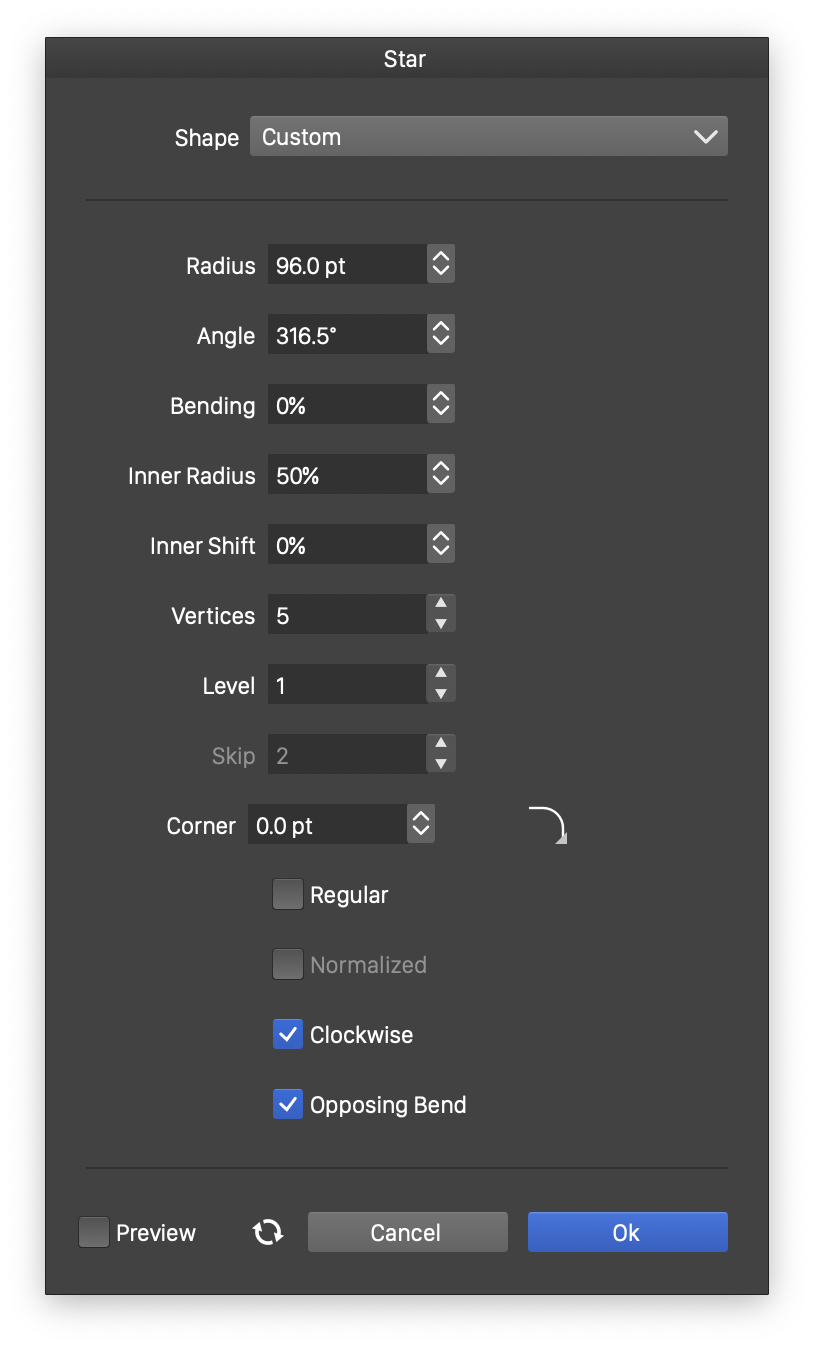Viewport: 814px width, 1348px height.
Task: Click the Corner stepper arrows
Action: click(x=421, y=825)
